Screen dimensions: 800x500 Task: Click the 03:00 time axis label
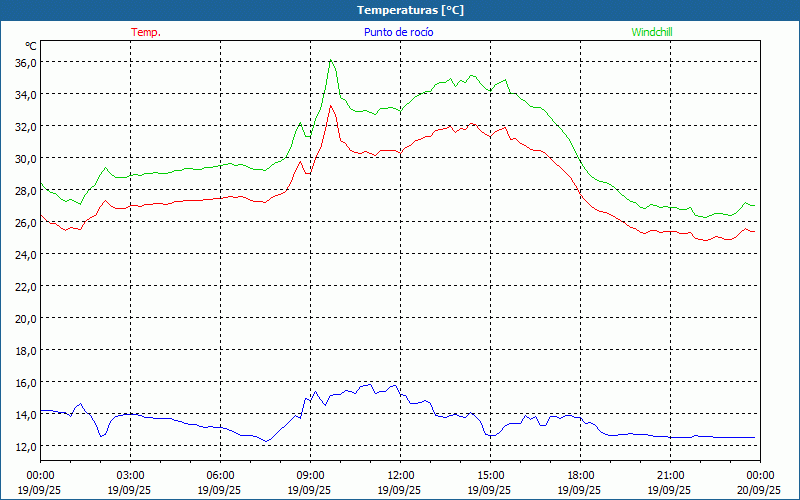130,475
